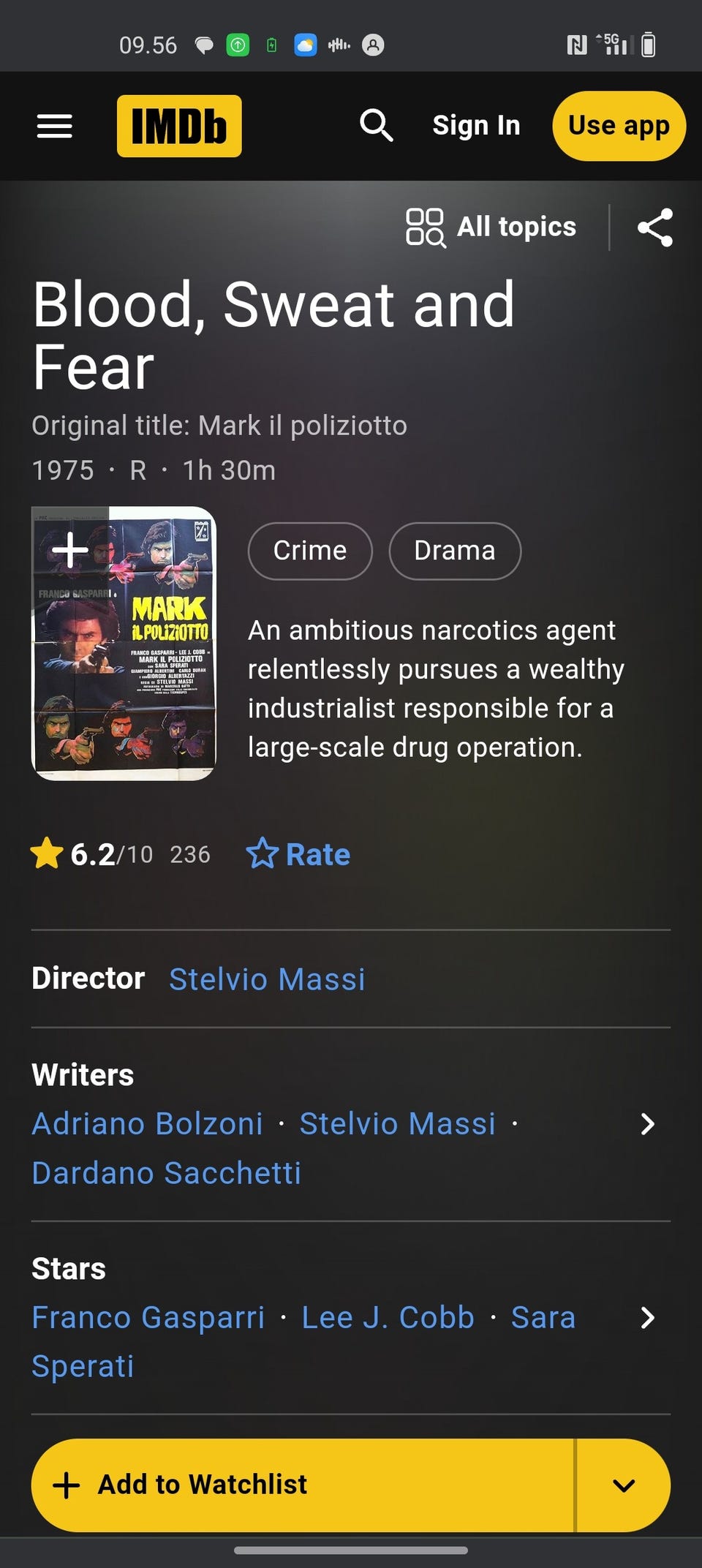Open writer Dardano Sacchetti's page
Screen dimensions: 702x1568
[167, 1173]
